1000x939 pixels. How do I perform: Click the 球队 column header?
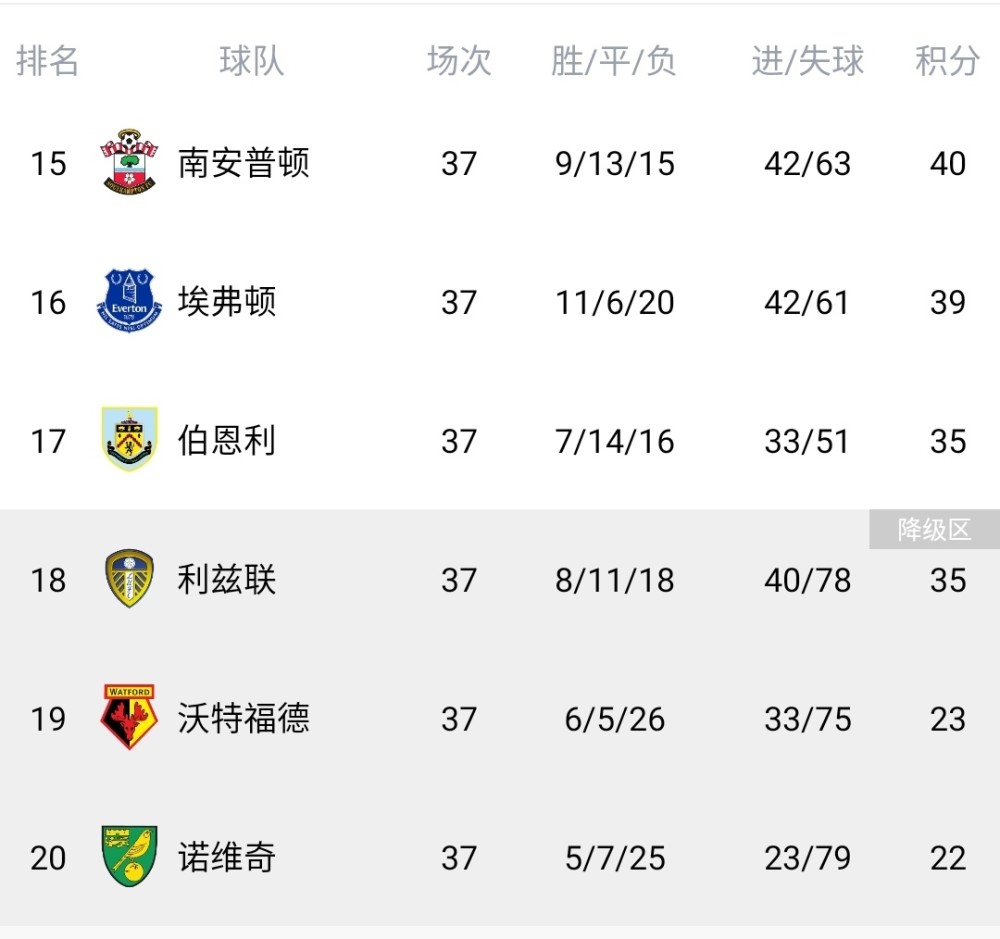pos(252,61)
